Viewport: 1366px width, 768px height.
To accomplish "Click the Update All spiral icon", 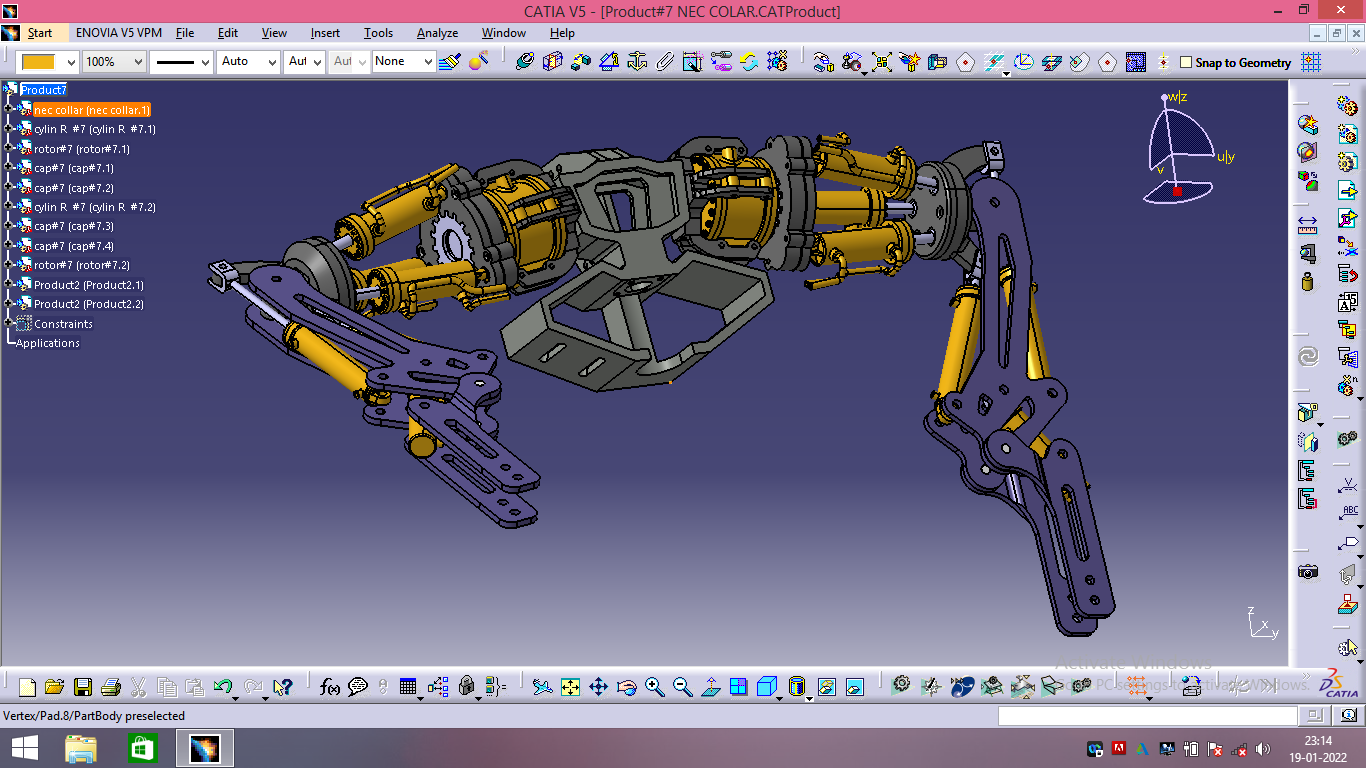I will click(1308, 357).
